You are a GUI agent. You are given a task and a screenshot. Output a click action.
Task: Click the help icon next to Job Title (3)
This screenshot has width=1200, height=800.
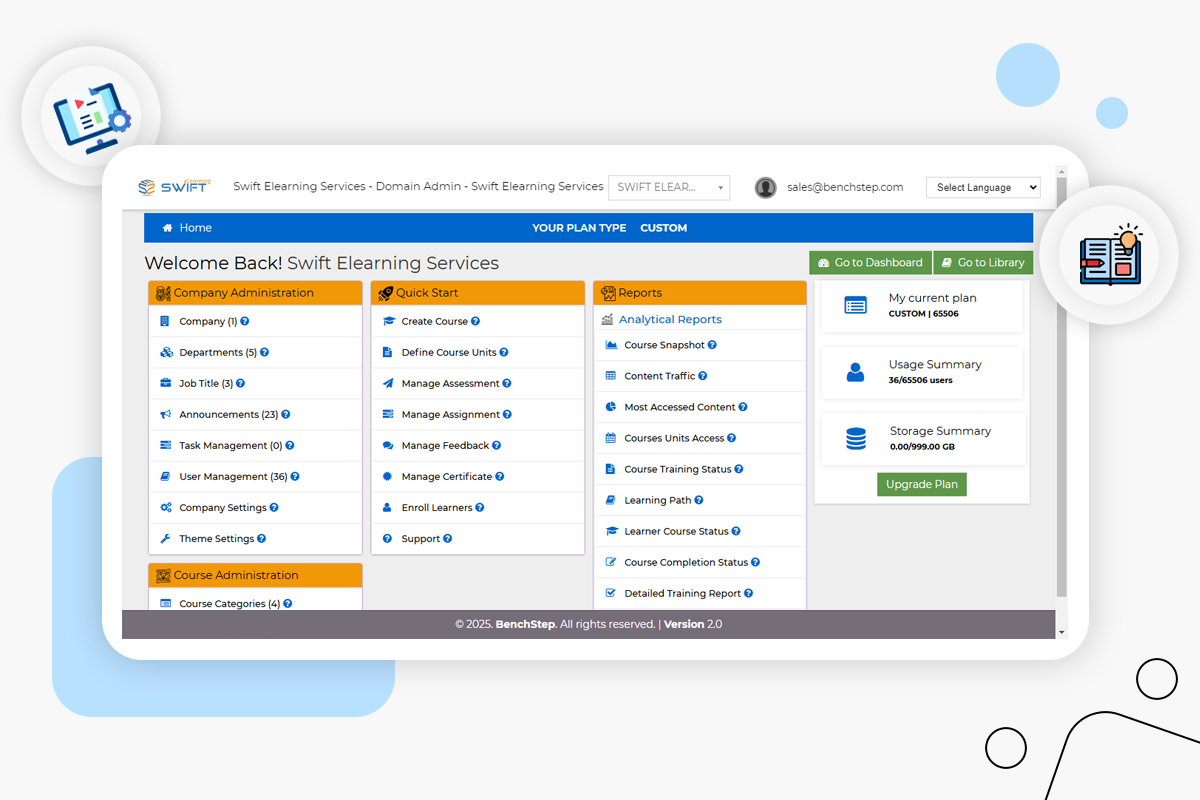241,384
